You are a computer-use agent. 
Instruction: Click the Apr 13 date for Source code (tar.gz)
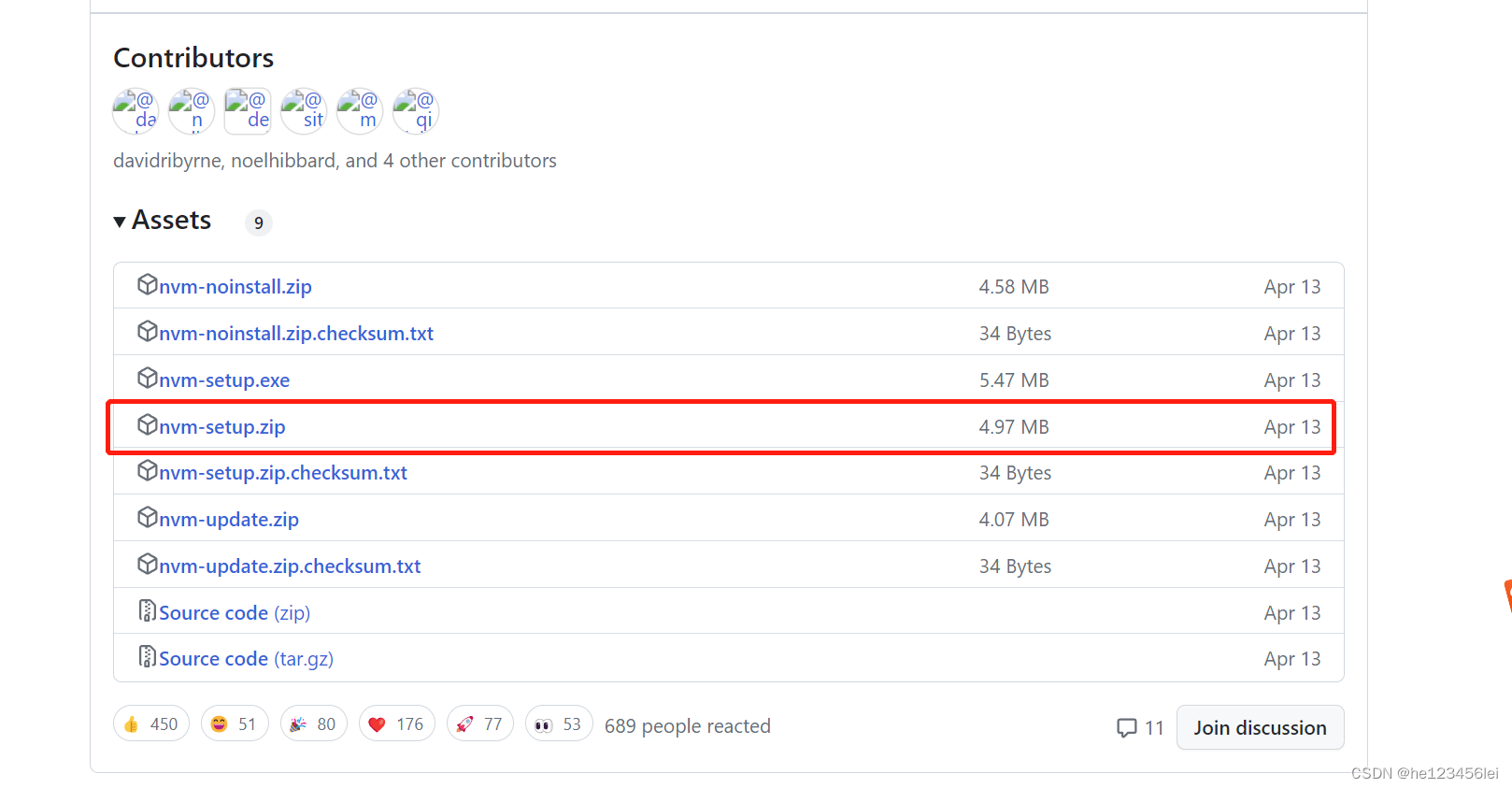tap(1292, 659)
